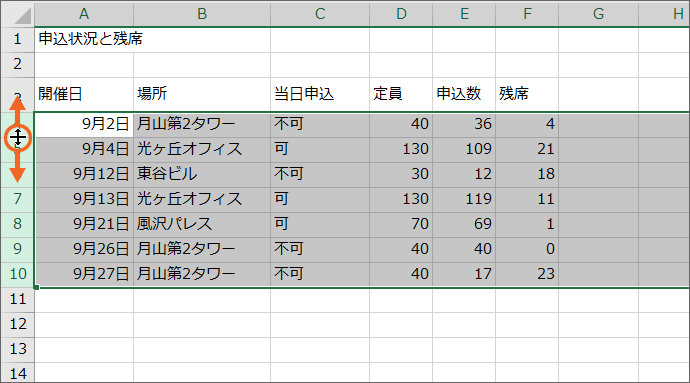Select column G header
The image size is (690, 383).
coord(598,14)
